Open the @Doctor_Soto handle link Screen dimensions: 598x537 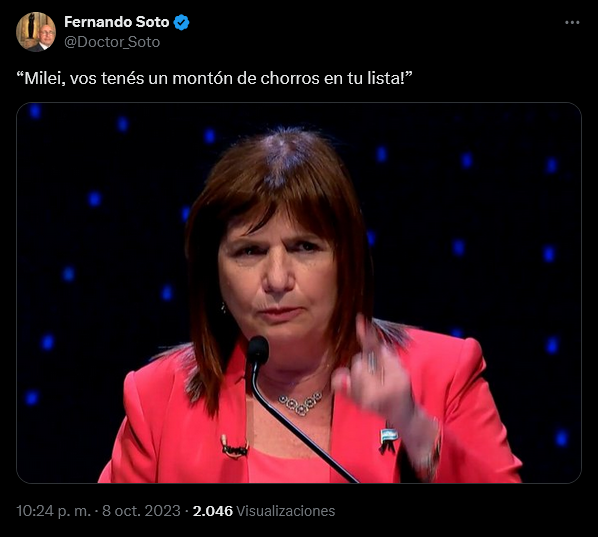(x=112, y=42)
